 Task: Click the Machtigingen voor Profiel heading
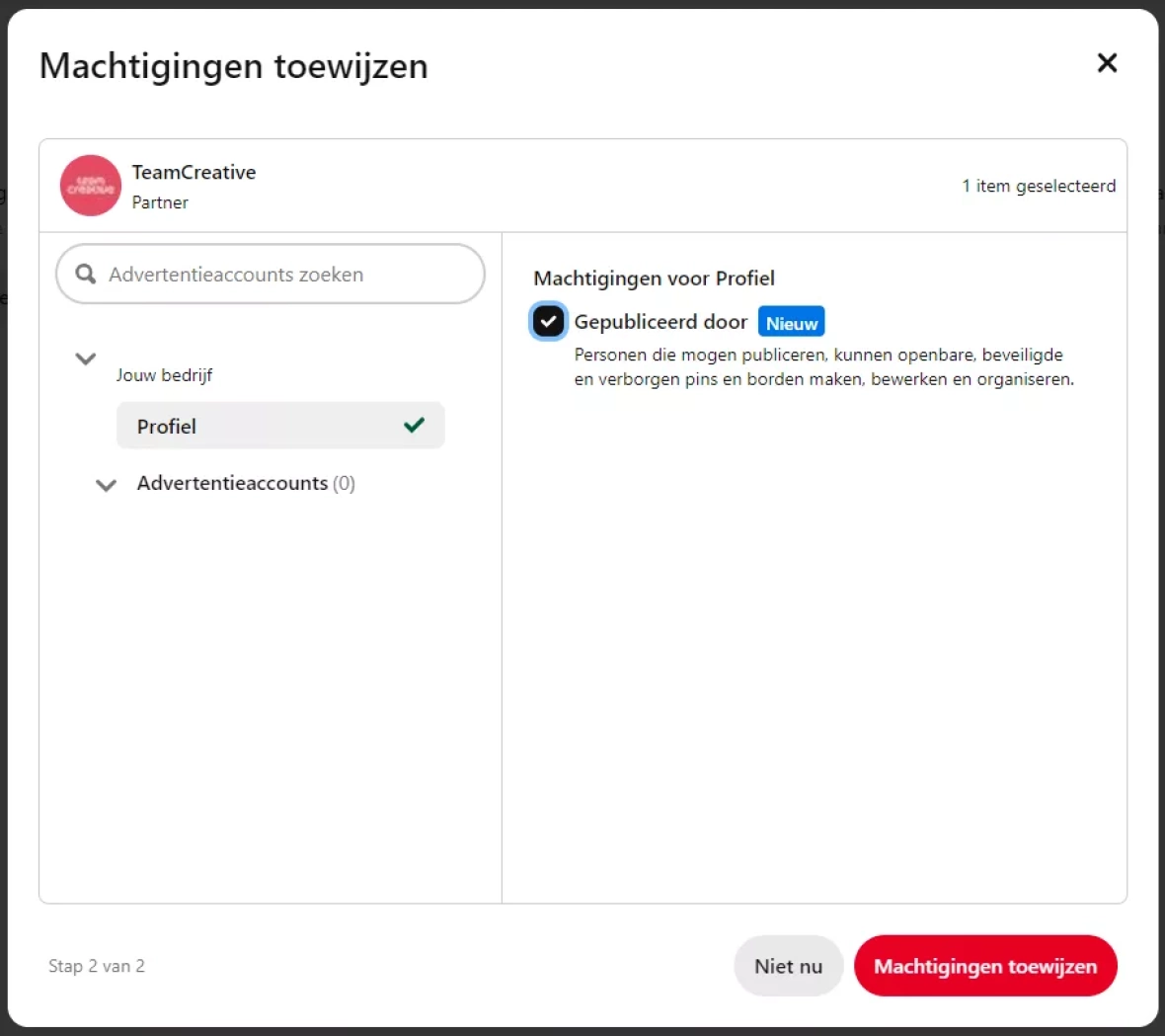tap(654, 278)
